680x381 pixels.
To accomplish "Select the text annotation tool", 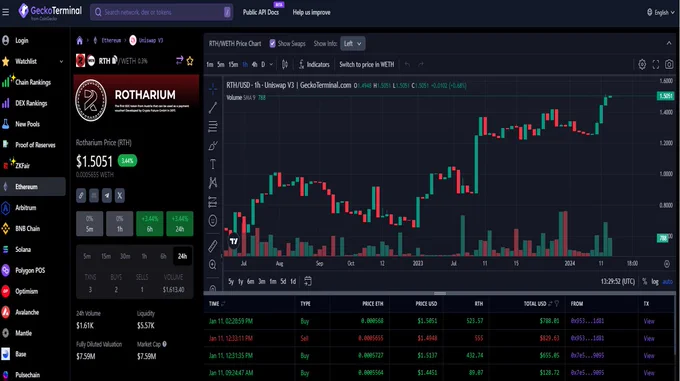I will tap(213, 164).
